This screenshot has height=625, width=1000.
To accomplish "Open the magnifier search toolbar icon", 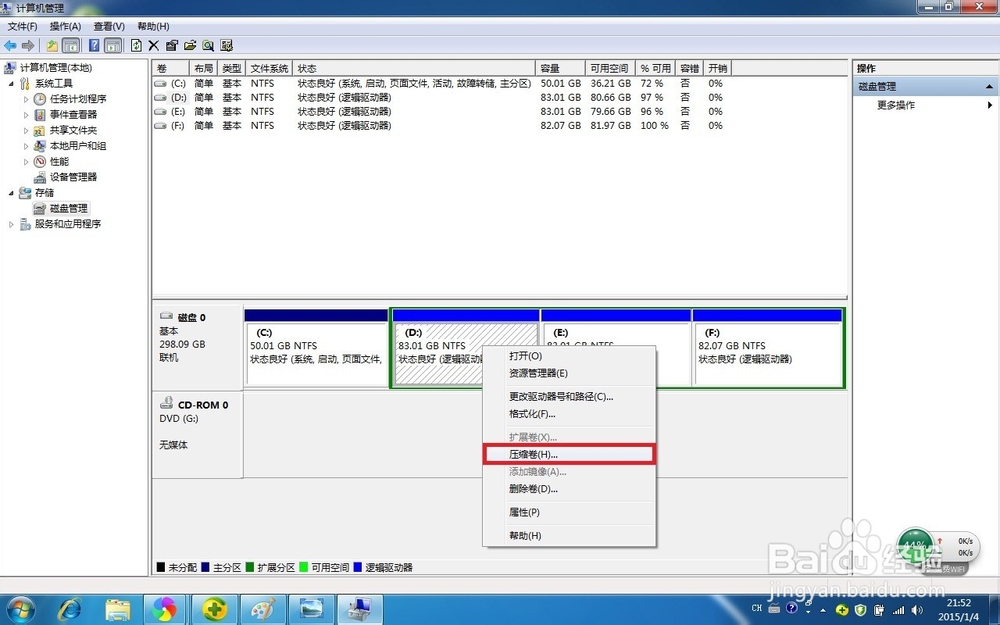I will point(208,45).
